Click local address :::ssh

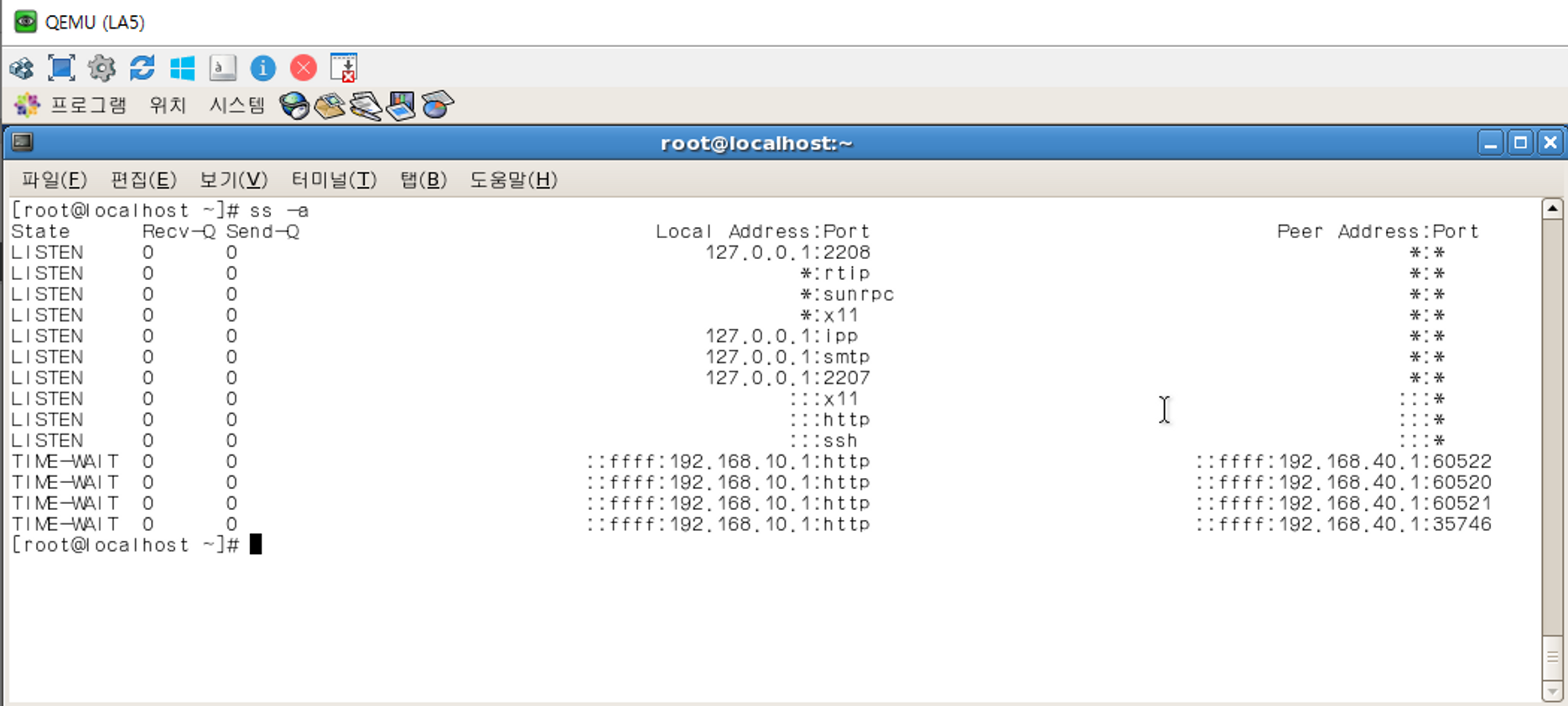coord(823,441)
